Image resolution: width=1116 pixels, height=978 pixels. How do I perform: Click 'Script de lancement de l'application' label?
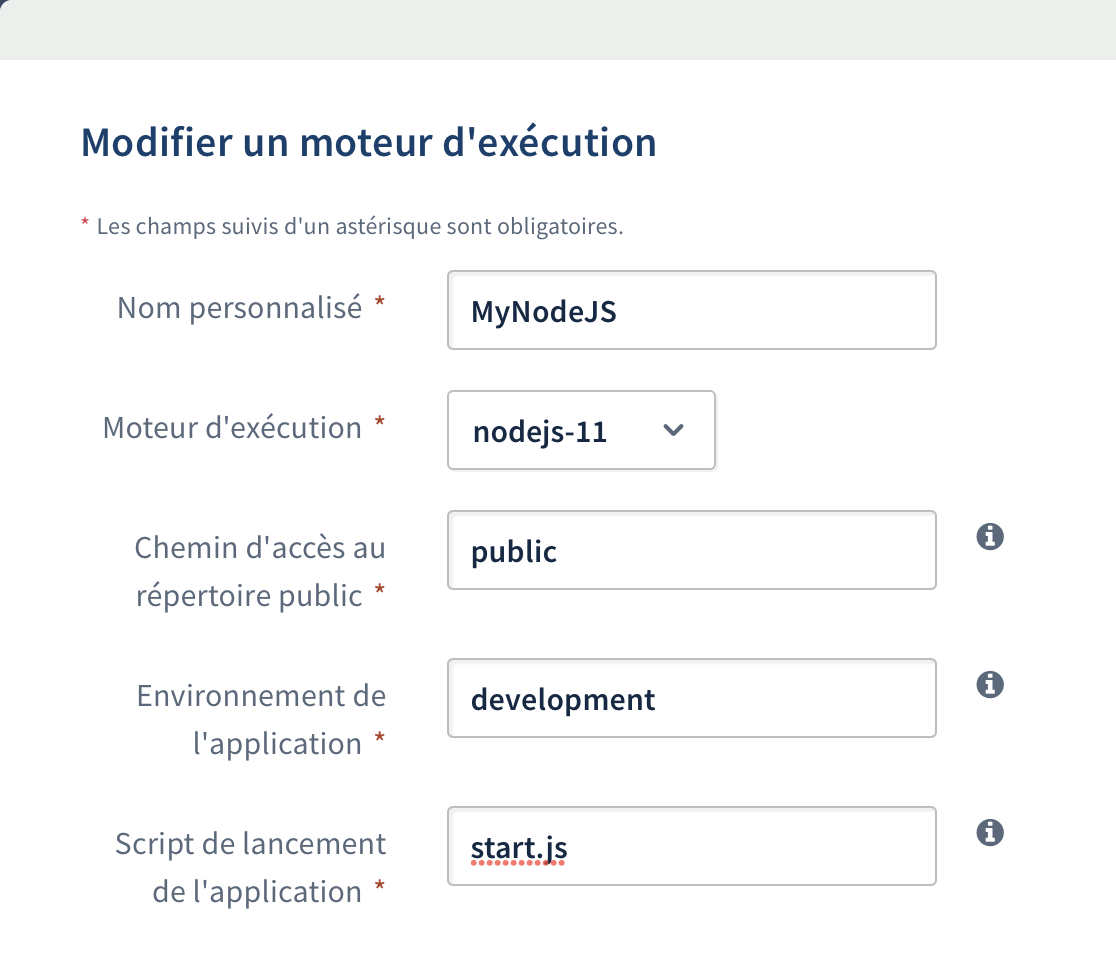point(250,868)
